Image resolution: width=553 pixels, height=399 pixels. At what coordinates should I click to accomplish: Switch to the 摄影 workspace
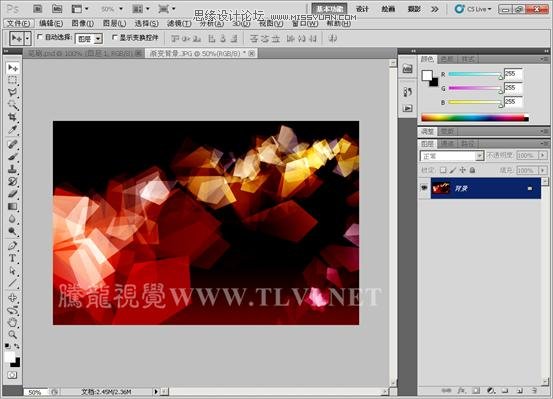tap(414, 9)
